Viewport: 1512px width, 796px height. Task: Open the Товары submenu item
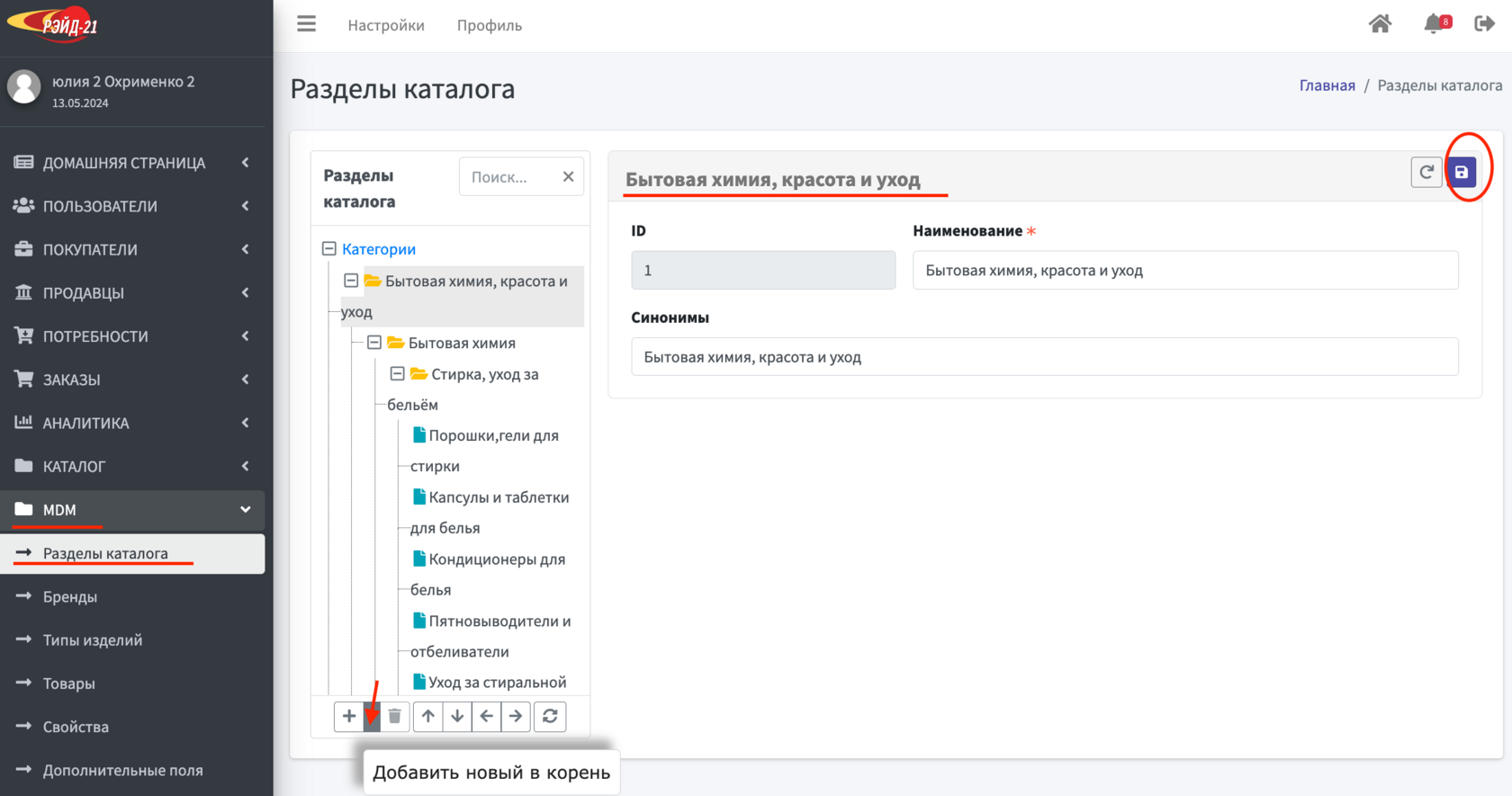click(132, 684)
